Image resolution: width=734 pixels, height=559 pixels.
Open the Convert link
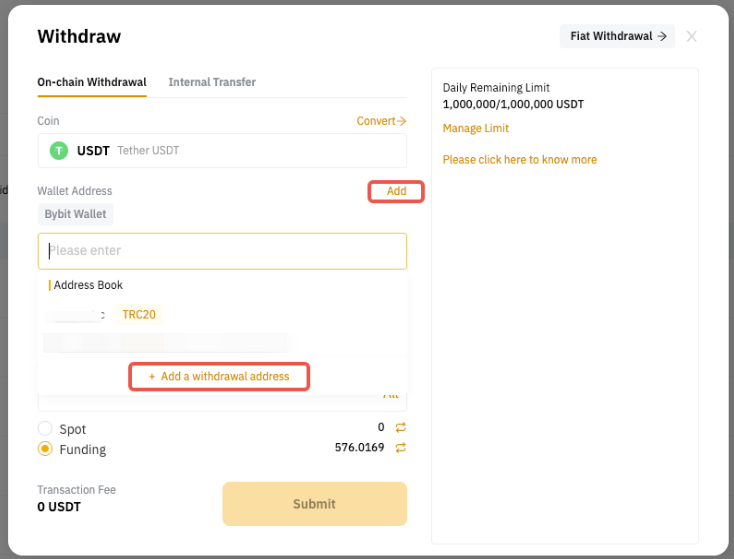coord(381,121)
